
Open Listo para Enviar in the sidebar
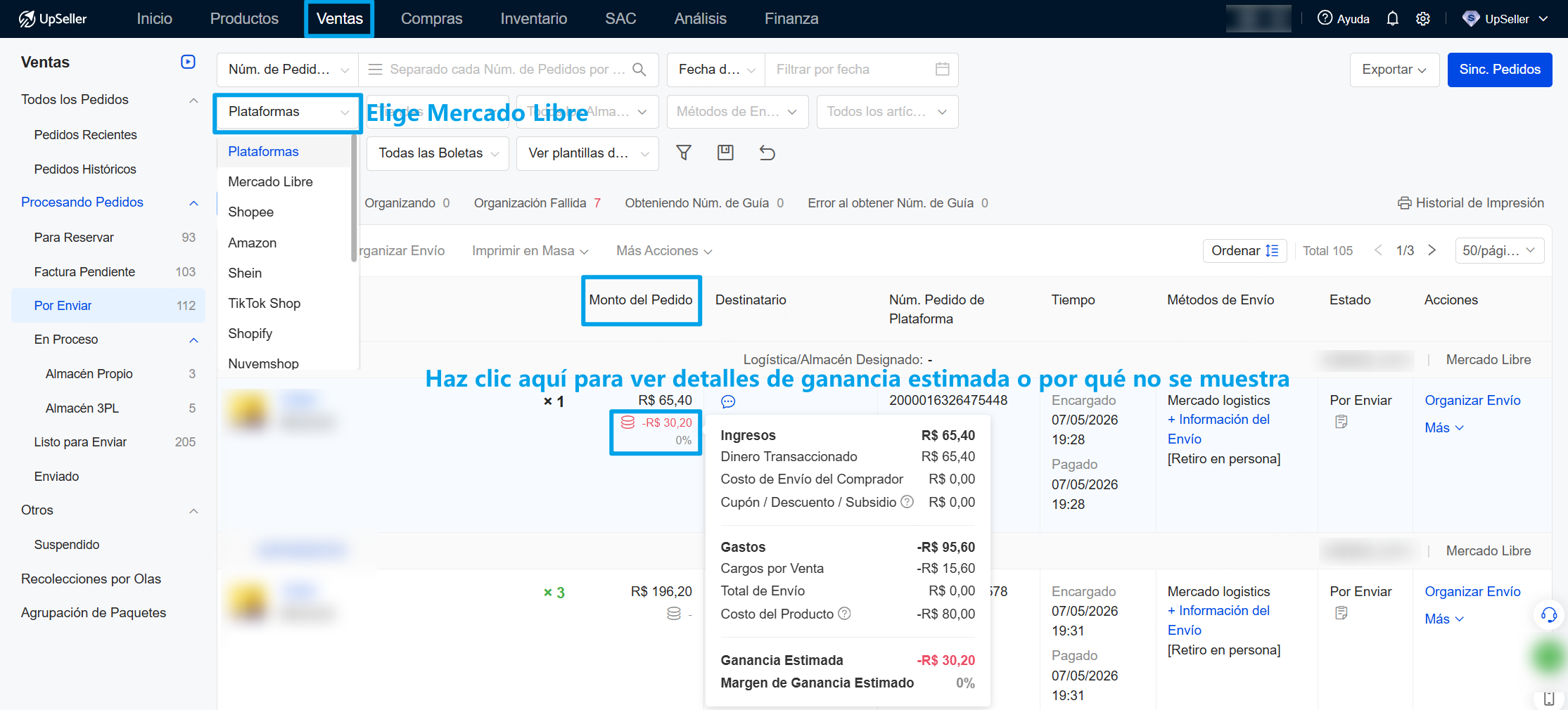108,442
